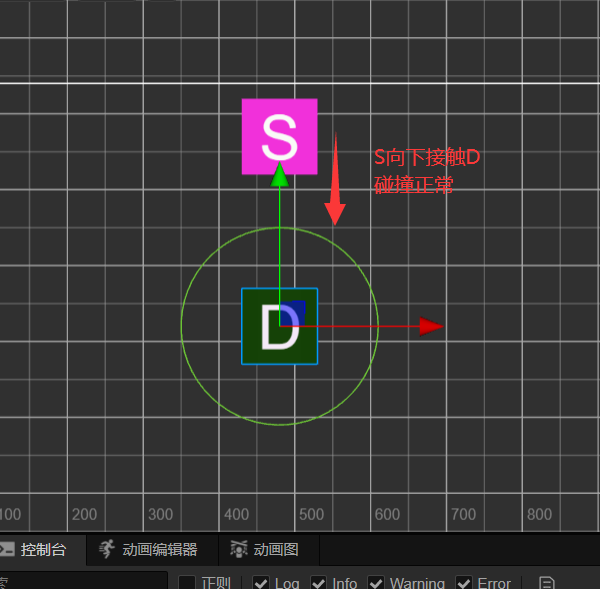The image size is (600, 589).
Task: Grab the red X-axis gizmo arrowhead
Action: coord(431,326)
